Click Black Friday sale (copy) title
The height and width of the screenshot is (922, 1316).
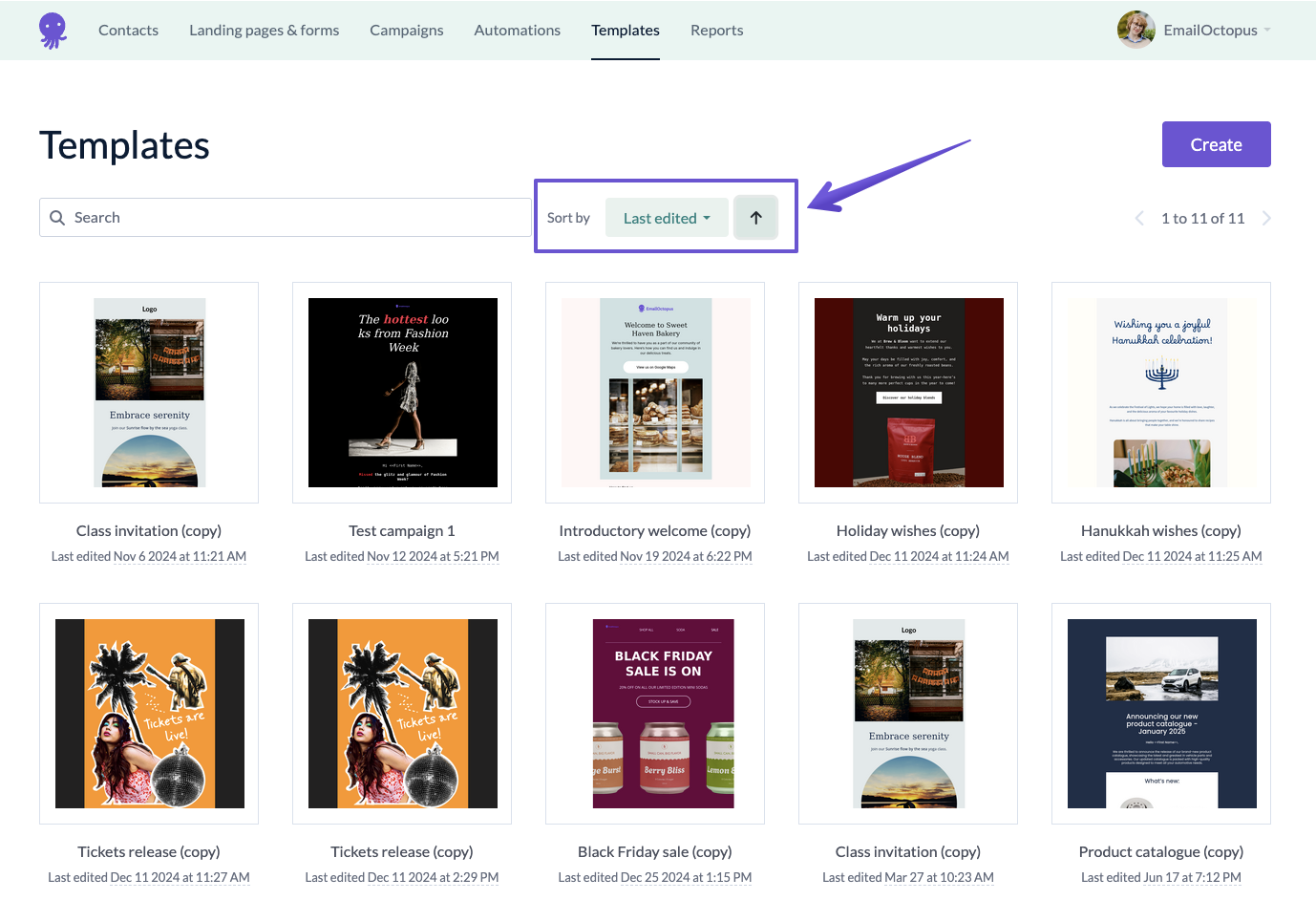[655, 852]
